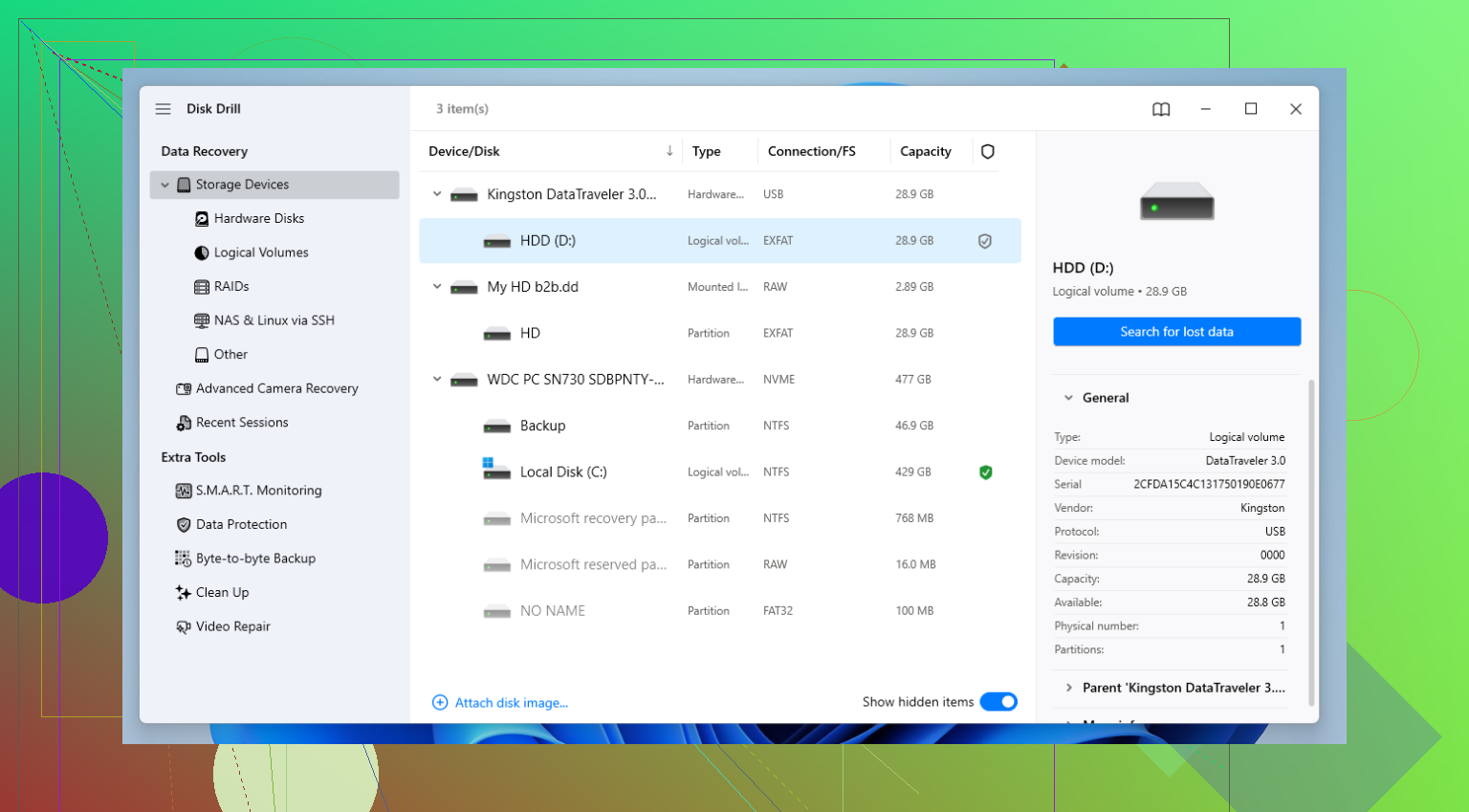This screenshot has width=1469, height=812.
Task: Click the Advanced Camera Recovery icon
Action: 184,388
